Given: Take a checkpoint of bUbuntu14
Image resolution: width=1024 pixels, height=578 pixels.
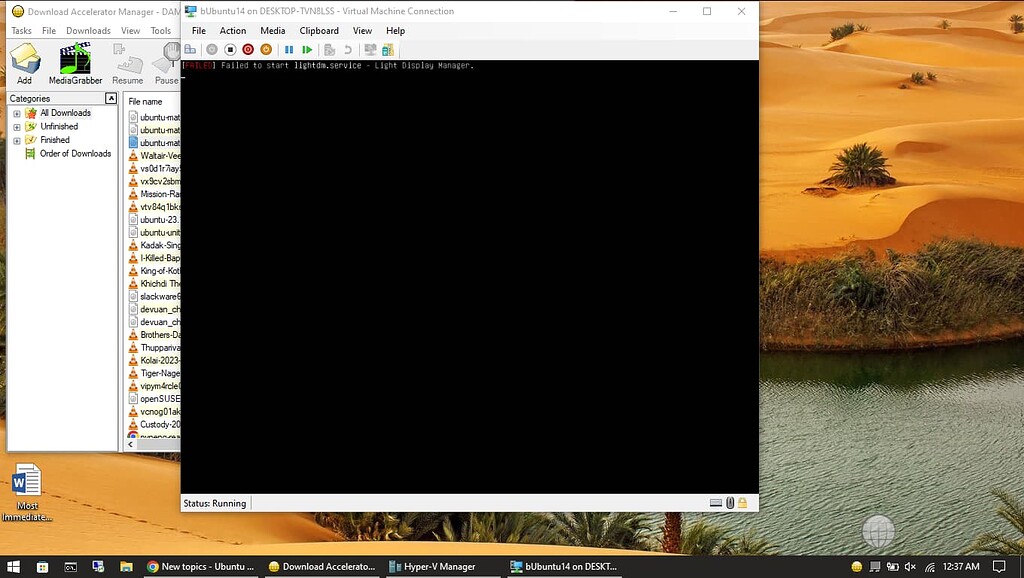Looking at the screenshot, I should point(331,49).
